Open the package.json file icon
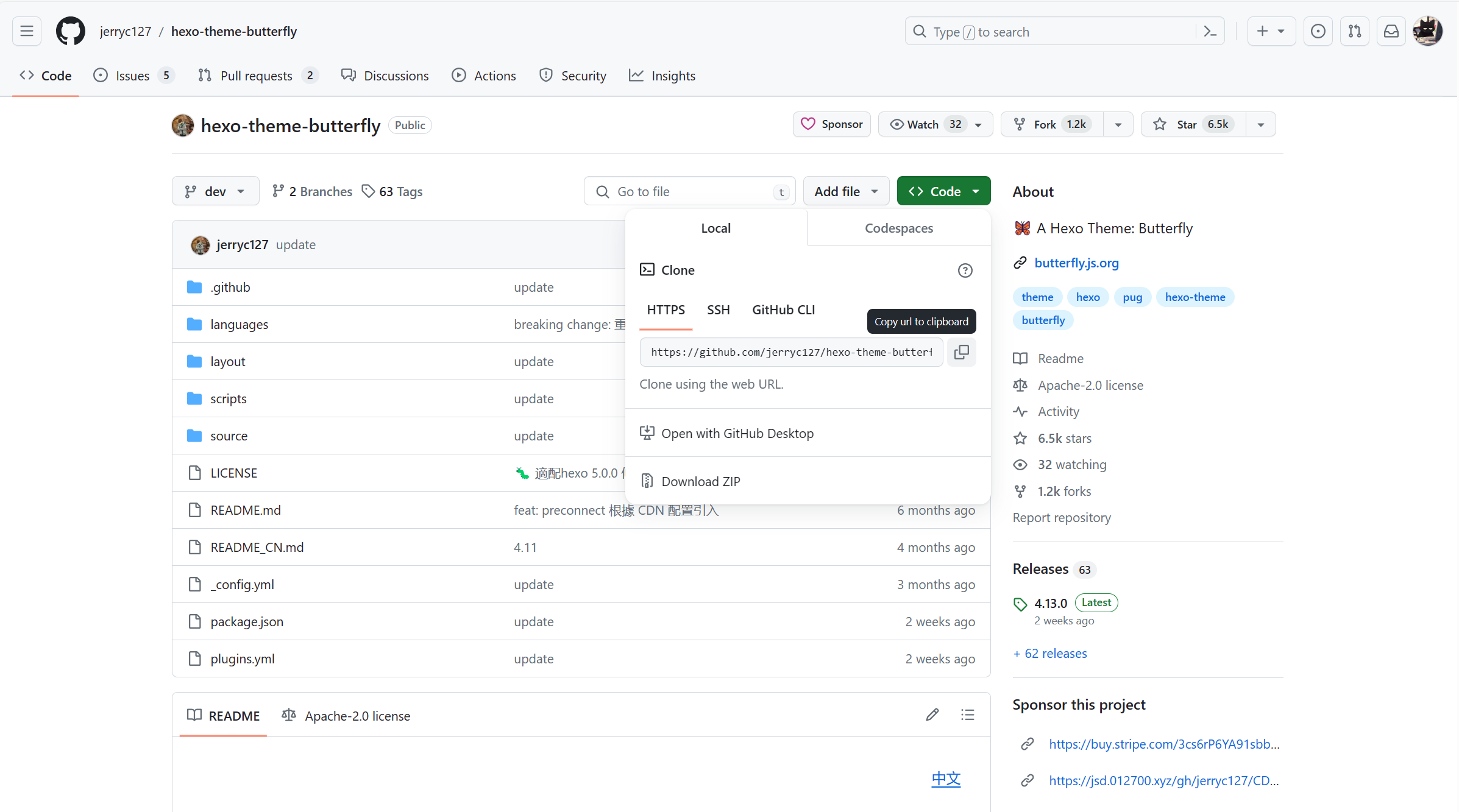The width and height of the screenshot is (1459, 812). (x=194, y=621)
